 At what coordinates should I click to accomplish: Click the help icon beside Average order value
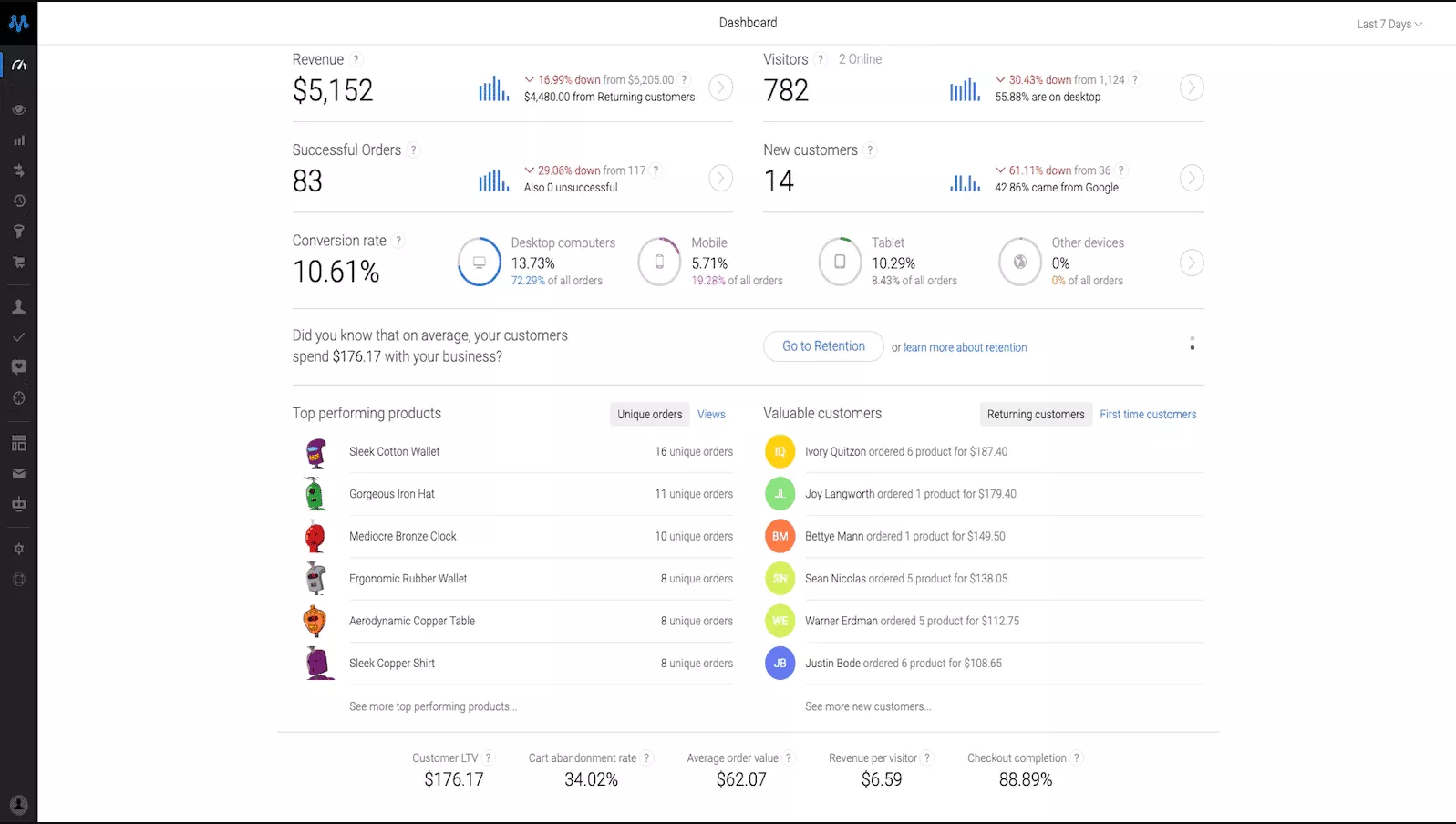(789, 757)
